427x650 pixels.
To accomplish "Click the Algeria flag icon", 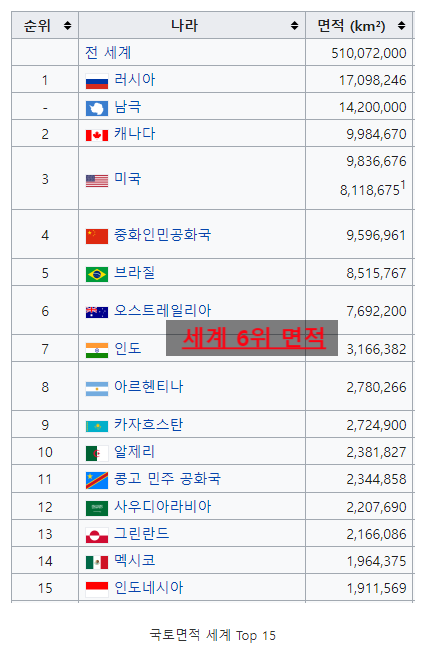I will (x=97, y=453).
